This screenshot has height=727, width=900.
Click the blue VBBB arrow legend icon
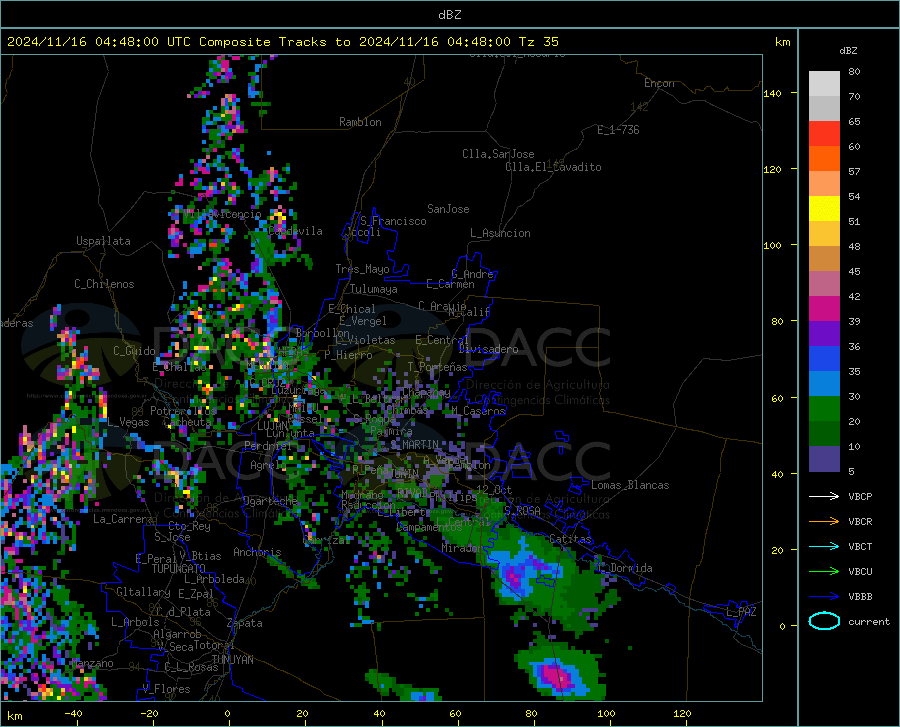[824, 596]
